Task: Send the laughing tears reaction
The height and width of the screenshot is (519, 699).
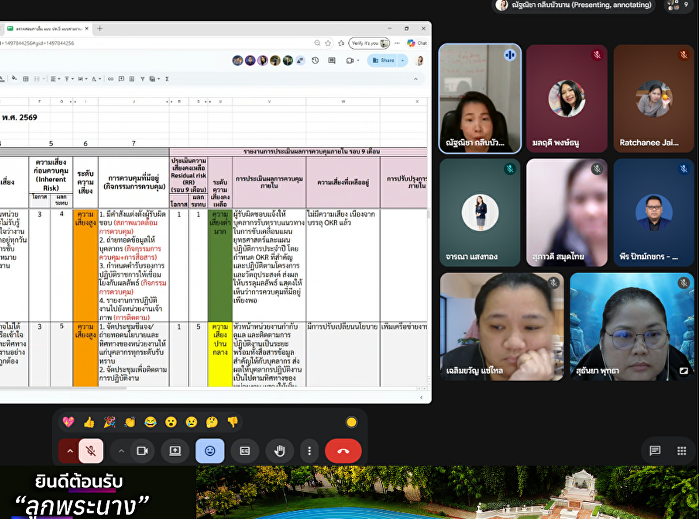Action: tap(150, 422)
